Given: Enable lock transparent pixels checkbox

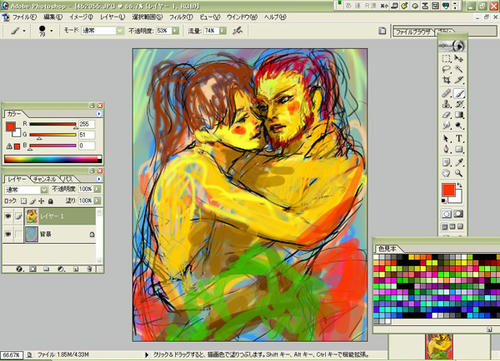Looking at the screenshot, I should (24, 201).
